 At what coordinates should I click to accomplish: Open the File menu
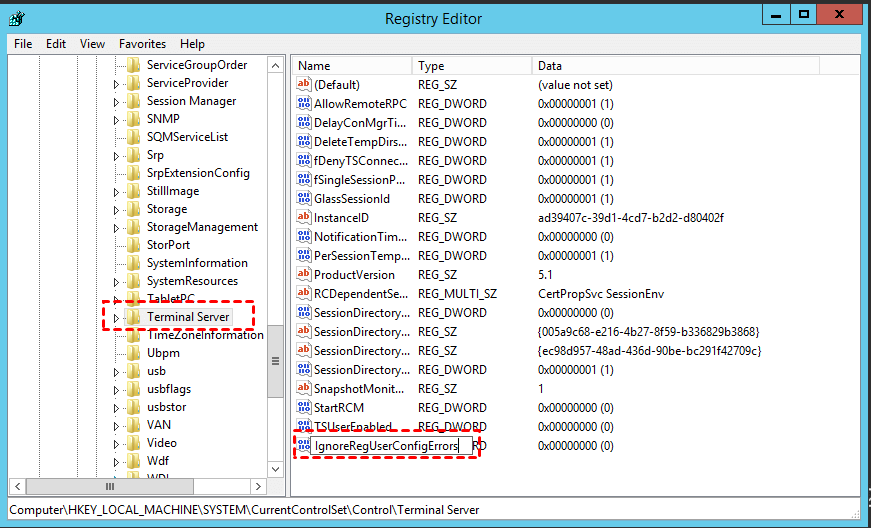tap(23, 44)
